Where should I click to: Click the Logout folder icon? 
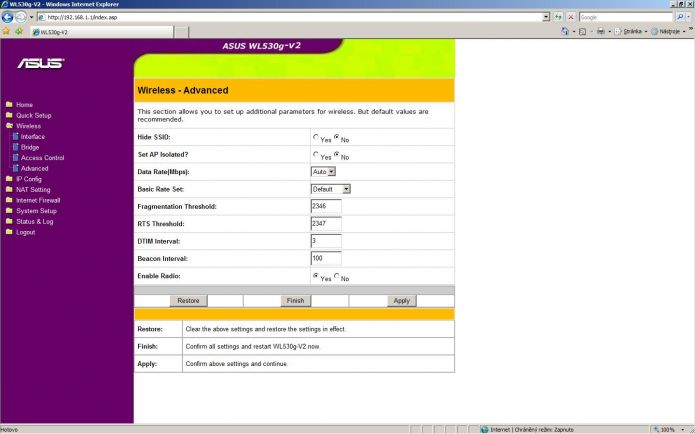pyautogui.click(x=9, y=232)
